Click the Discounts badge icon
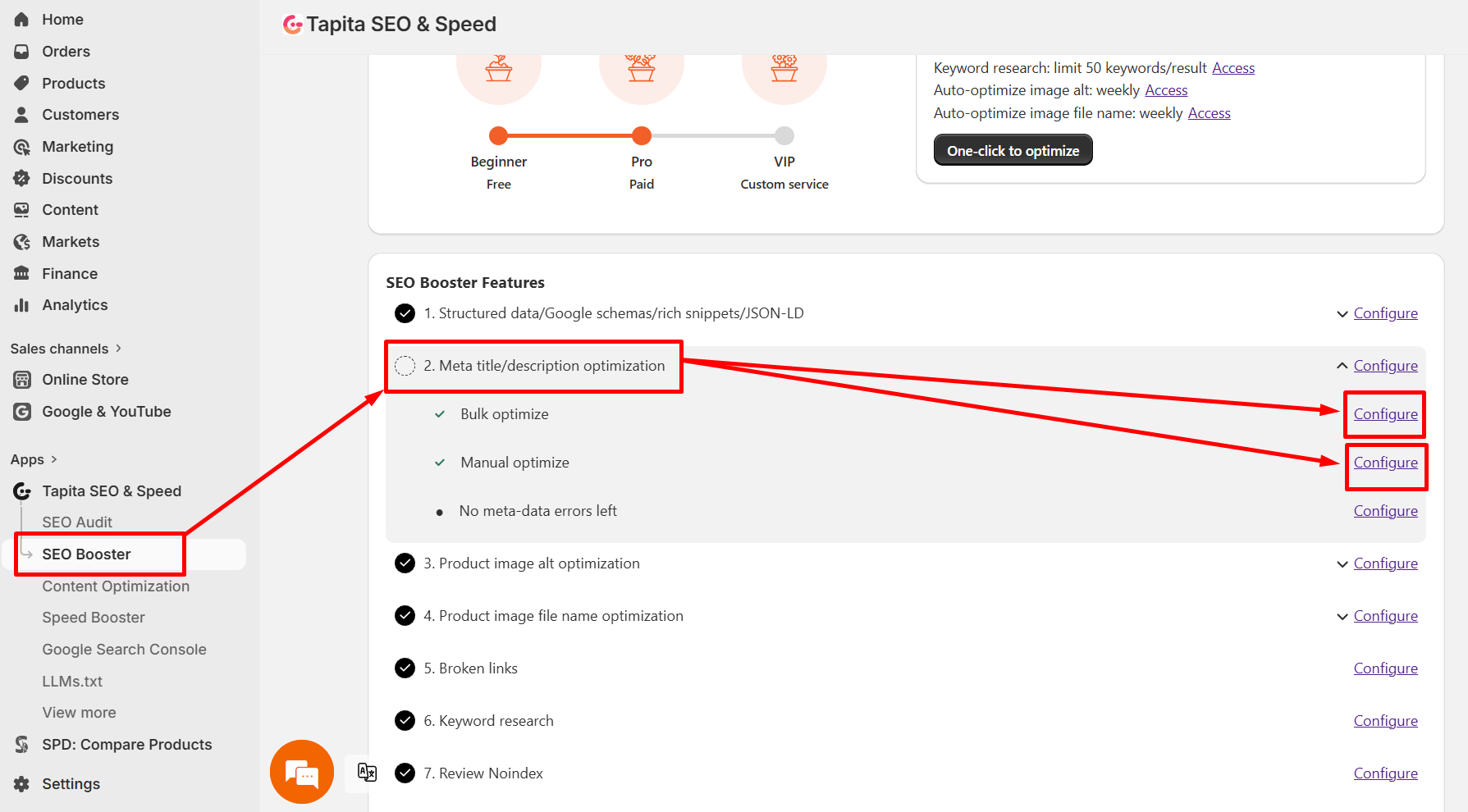 point(22,179)
